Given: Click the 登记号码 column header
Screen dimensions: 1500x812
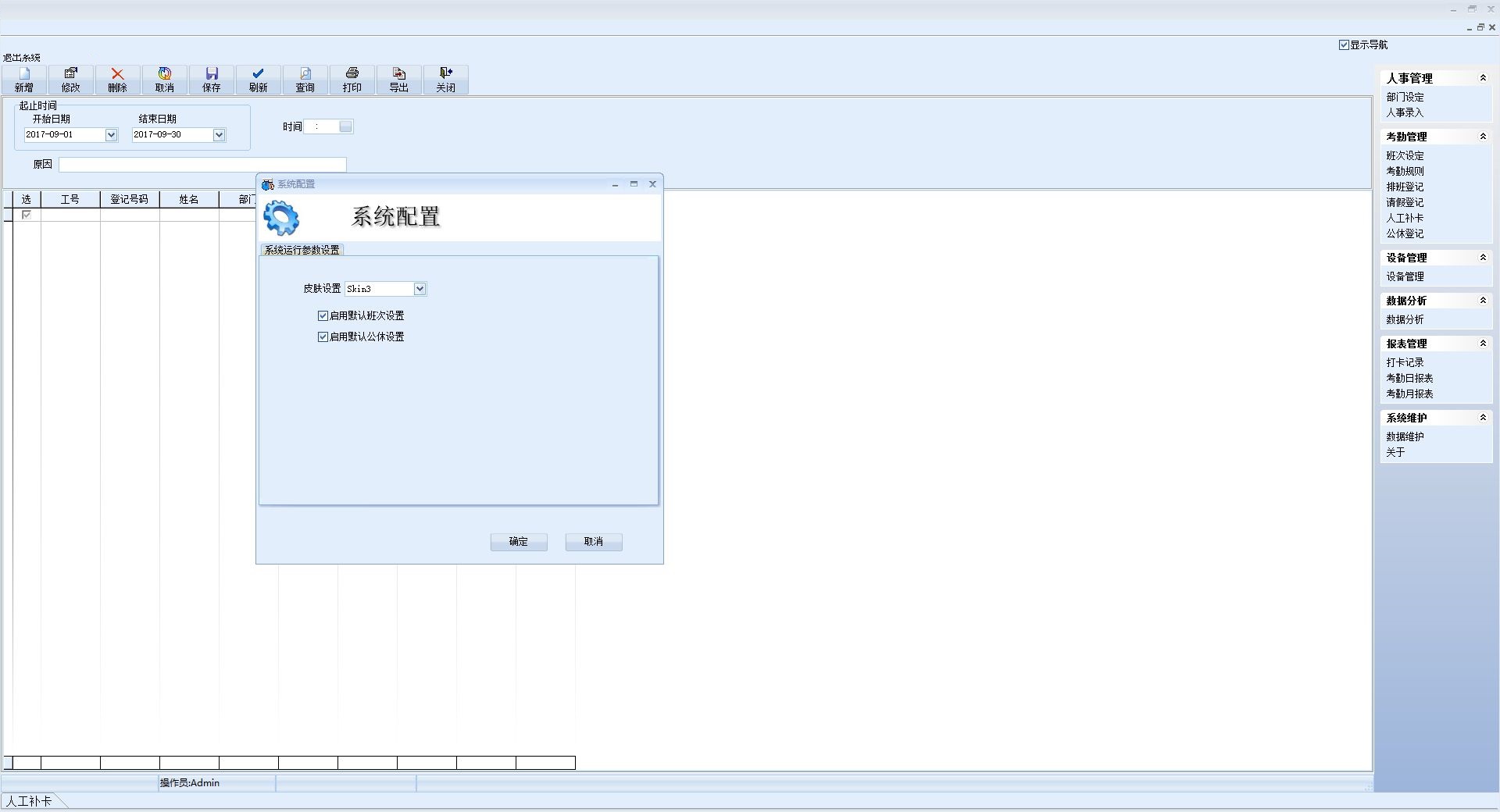Looking at the screenshot, I should point(130,199).
